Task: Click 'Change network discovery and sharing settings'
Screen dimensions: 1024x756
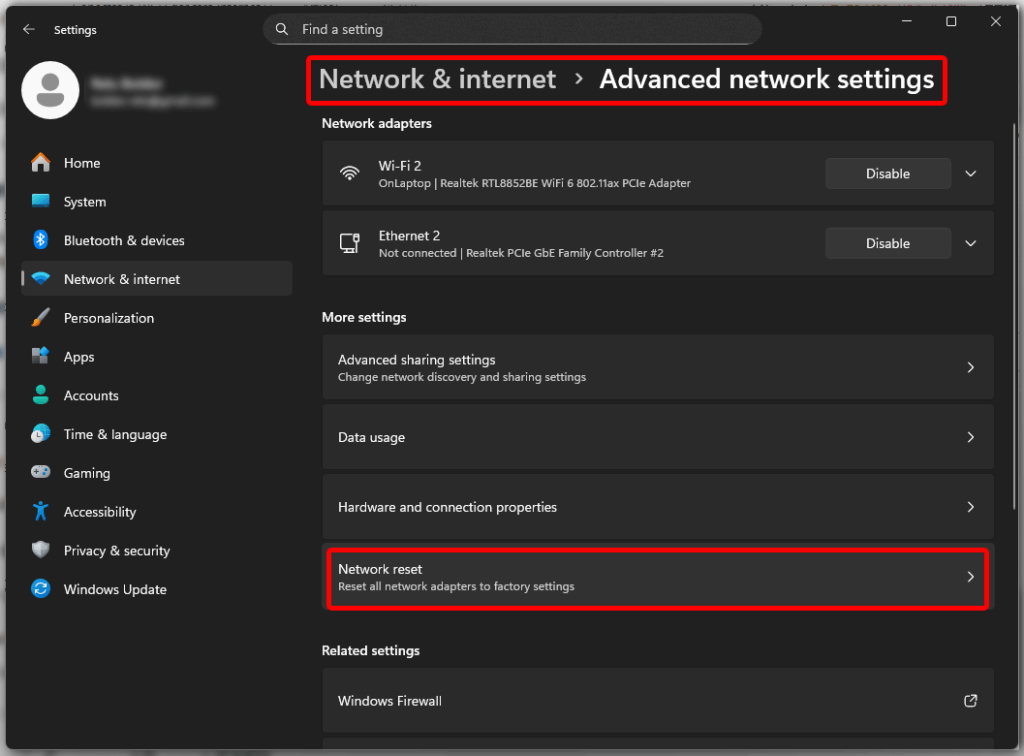Action: click(462, 377)
